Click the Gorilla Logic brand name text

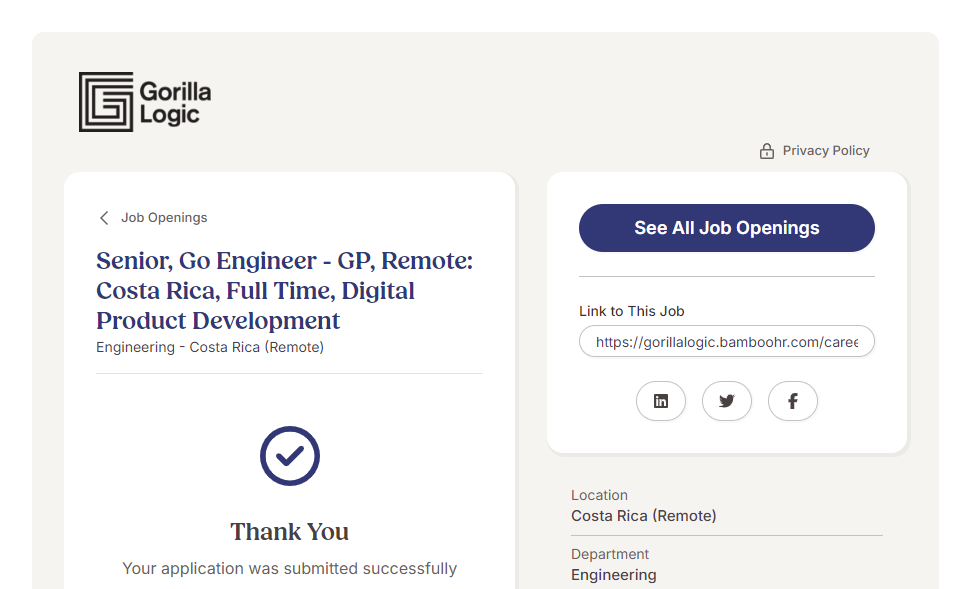(175, 103)
